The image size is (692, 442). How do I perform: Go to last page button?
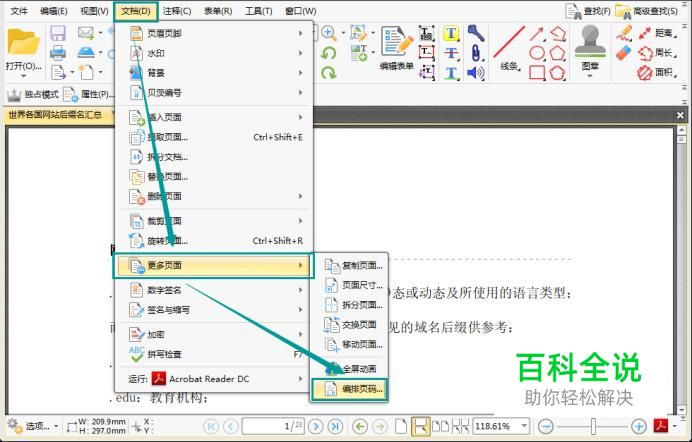(335, 426)
